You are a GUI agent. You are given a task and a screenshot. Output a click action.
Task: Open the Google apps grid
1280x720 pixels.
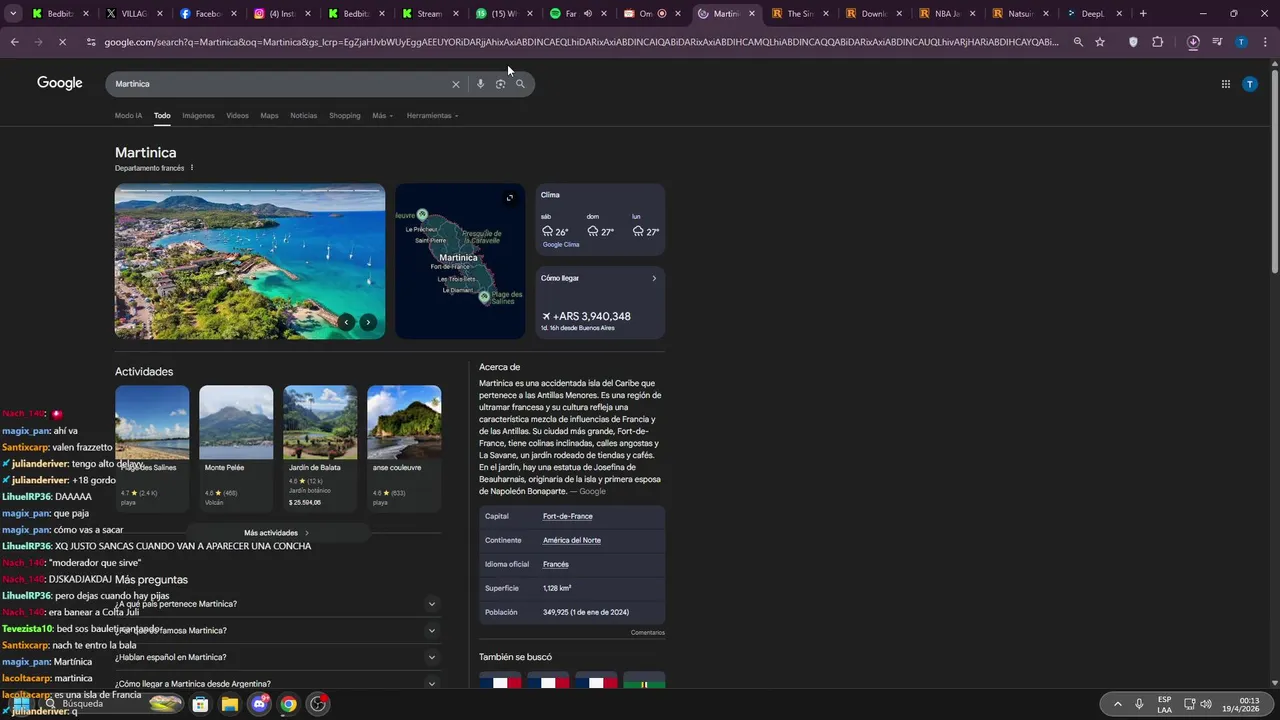[1225, 84]
